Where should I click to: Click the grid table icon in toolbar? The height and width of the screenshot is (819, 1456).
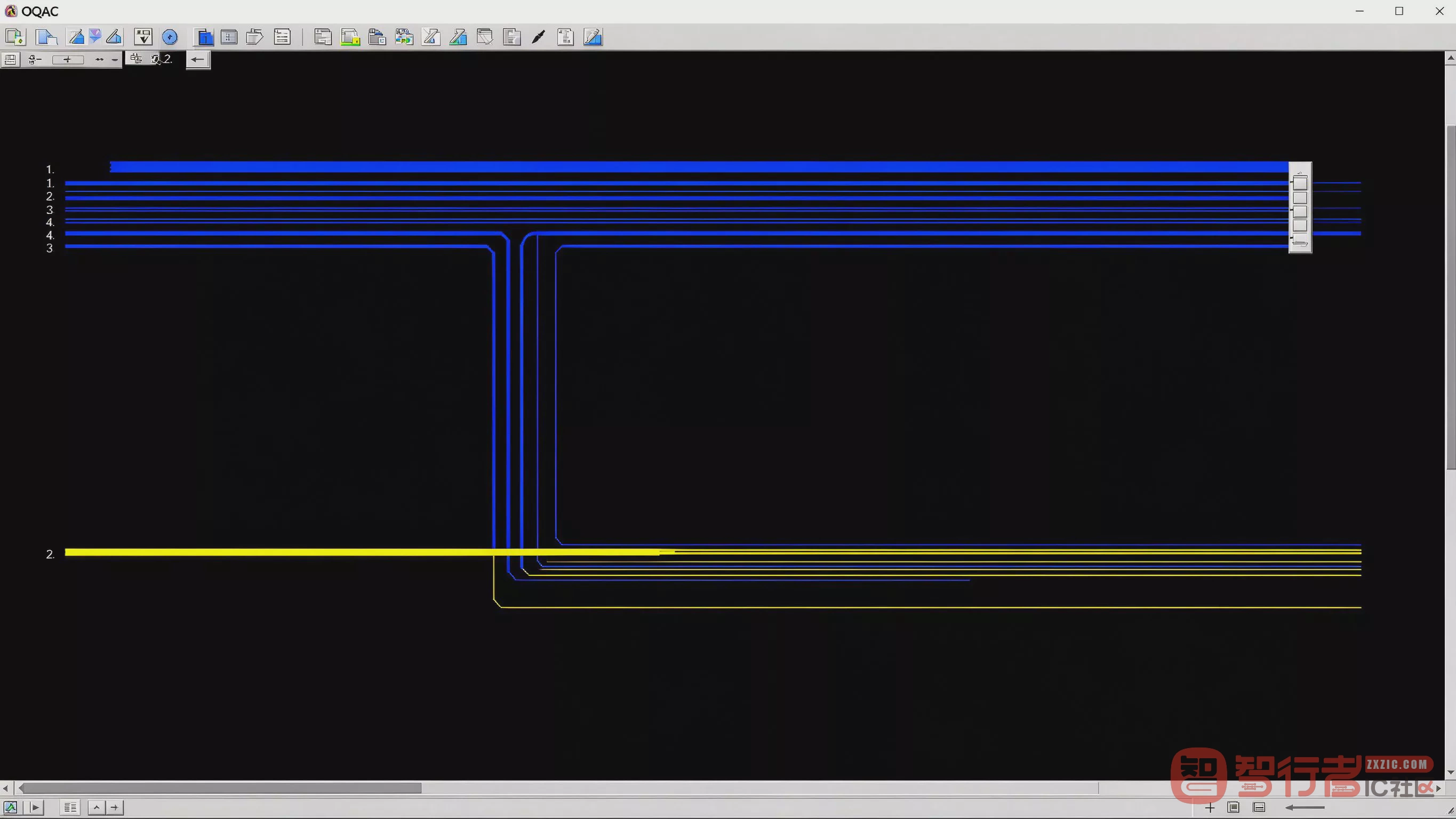click(229, 37)
